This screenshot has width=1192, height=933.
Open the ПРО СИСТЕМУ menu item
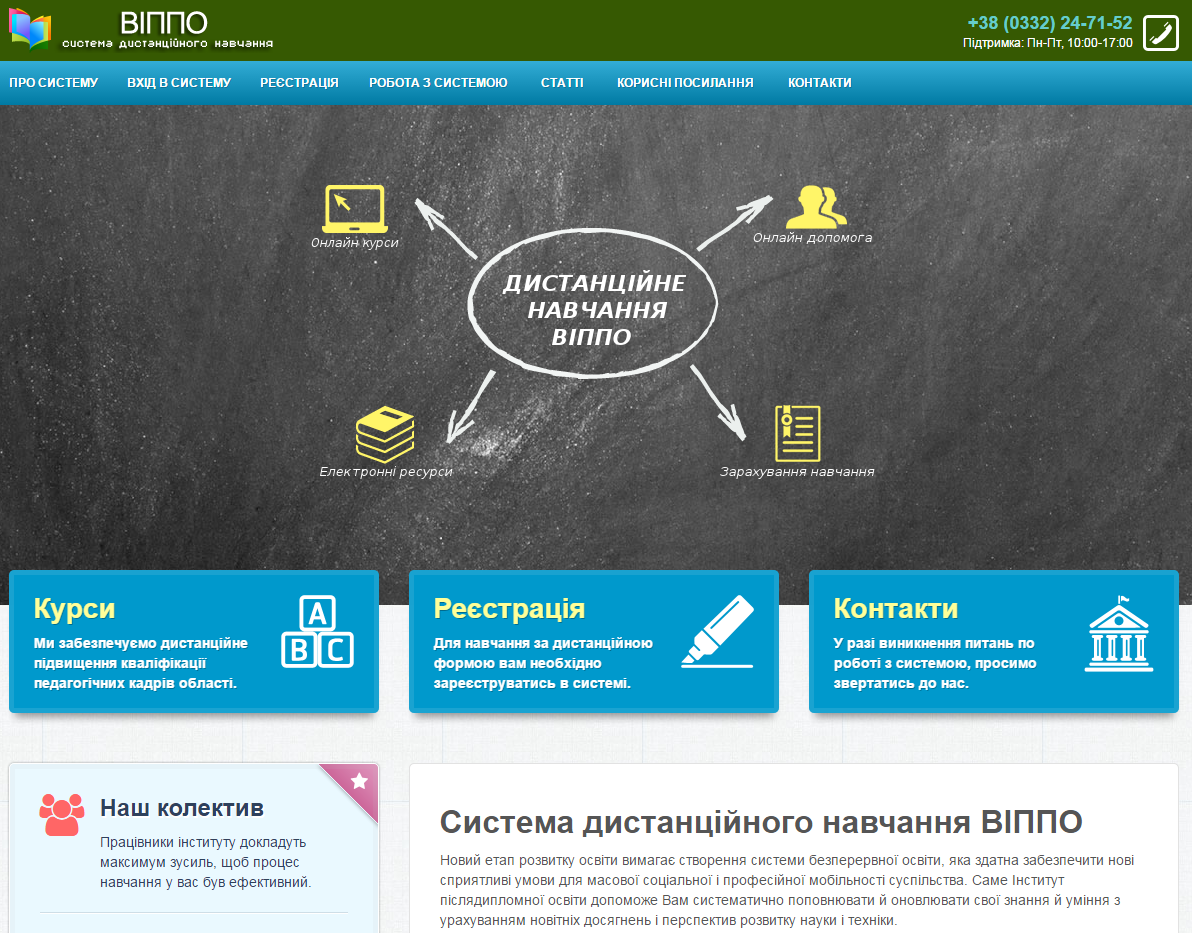tap(55, 82)
